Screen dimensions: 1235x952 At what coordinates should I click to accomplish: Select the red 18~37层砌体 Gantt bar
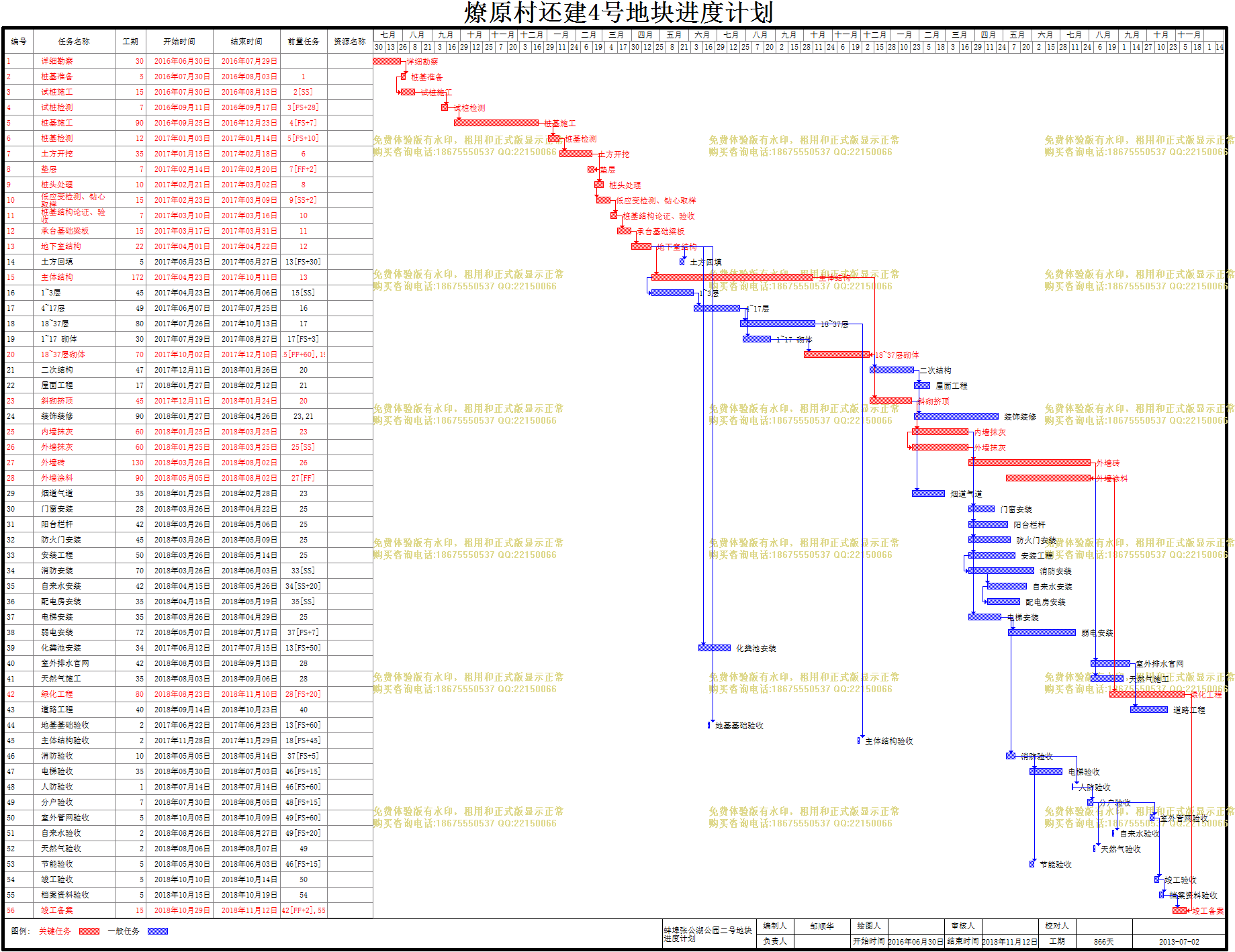coord(837,354)
